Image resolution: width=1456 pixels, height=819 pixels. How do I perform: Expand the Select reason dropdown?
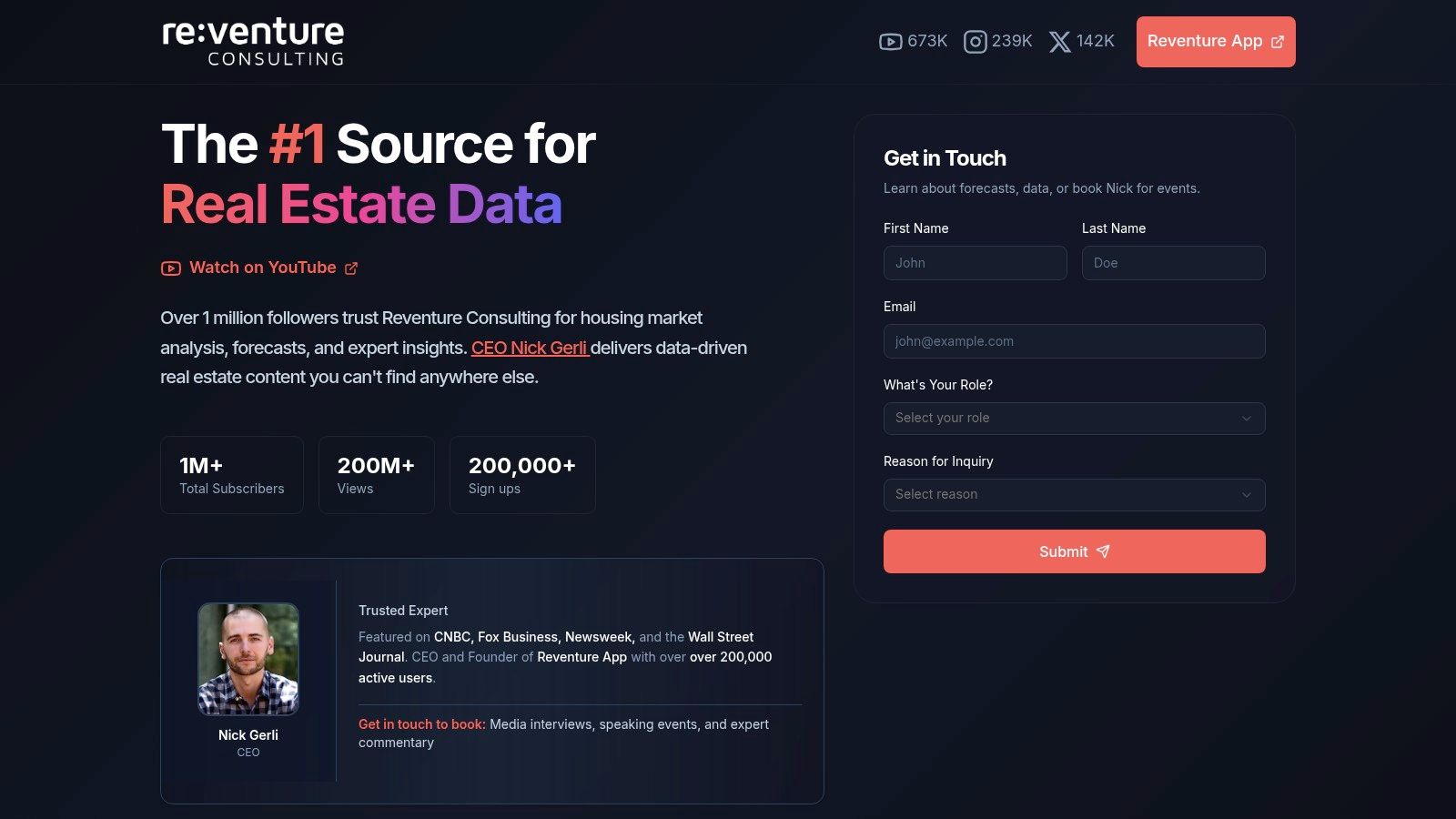[x=1075, y=495]
